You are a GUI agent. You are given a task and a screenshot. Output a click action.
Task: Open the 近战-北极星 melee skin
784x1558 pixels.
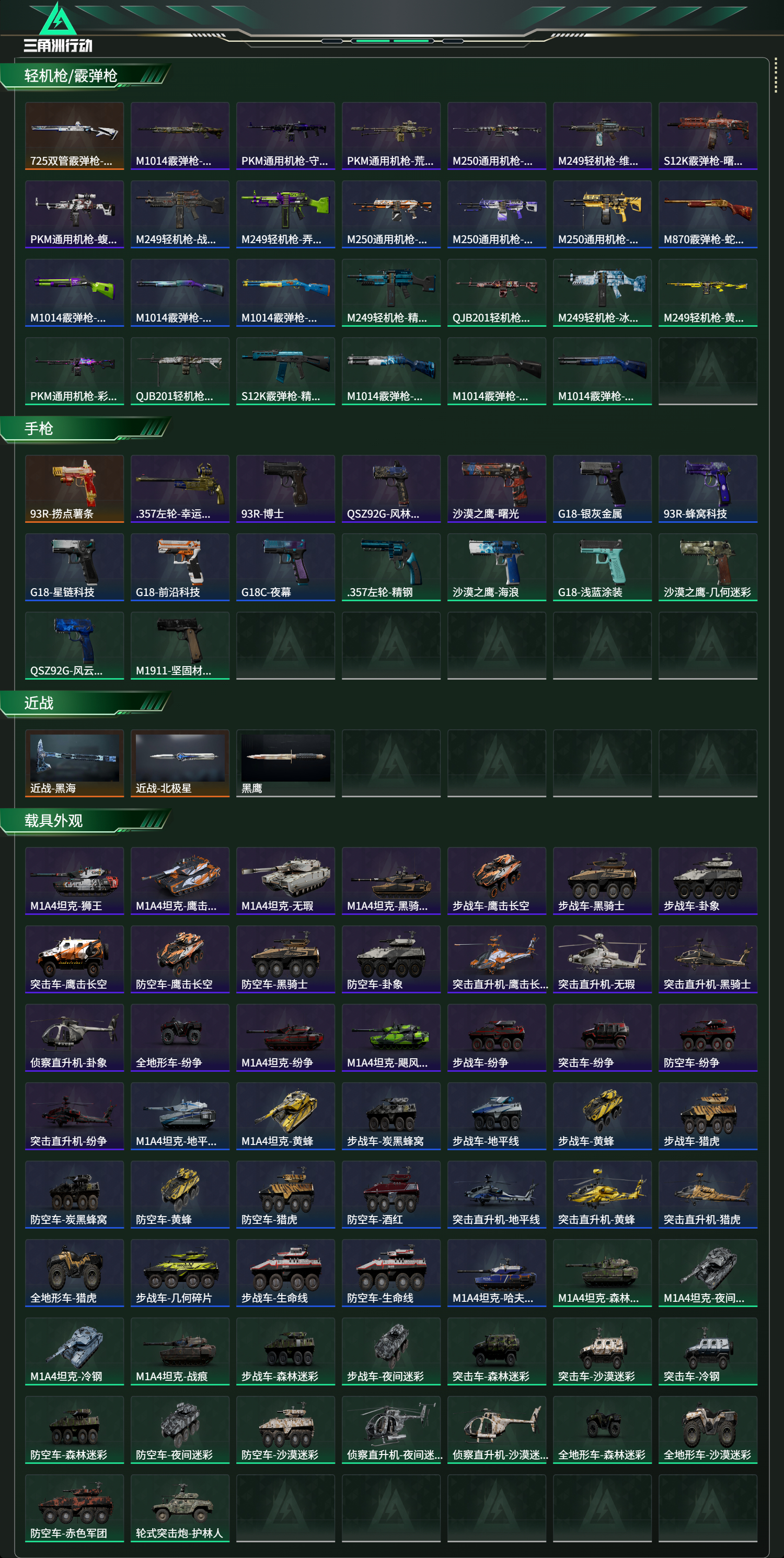pyautogui.click(x=180, y=763)
